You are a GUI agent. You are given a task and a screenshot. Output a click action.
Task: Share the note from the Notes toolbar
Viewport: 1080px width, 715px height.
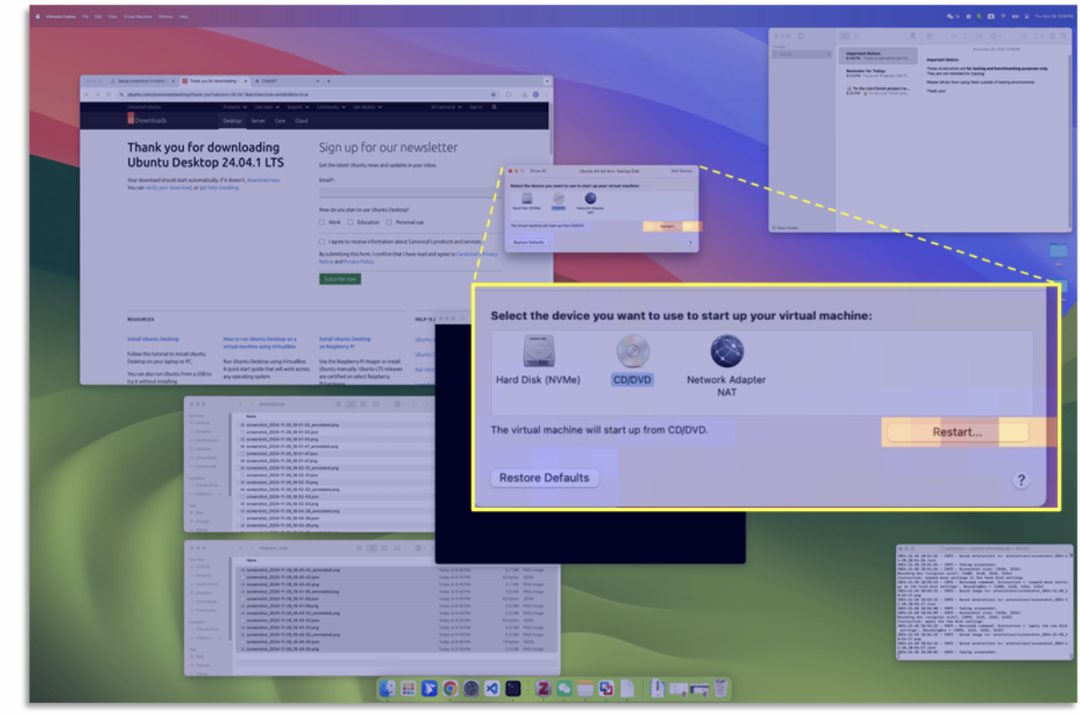coord(1052,36)
